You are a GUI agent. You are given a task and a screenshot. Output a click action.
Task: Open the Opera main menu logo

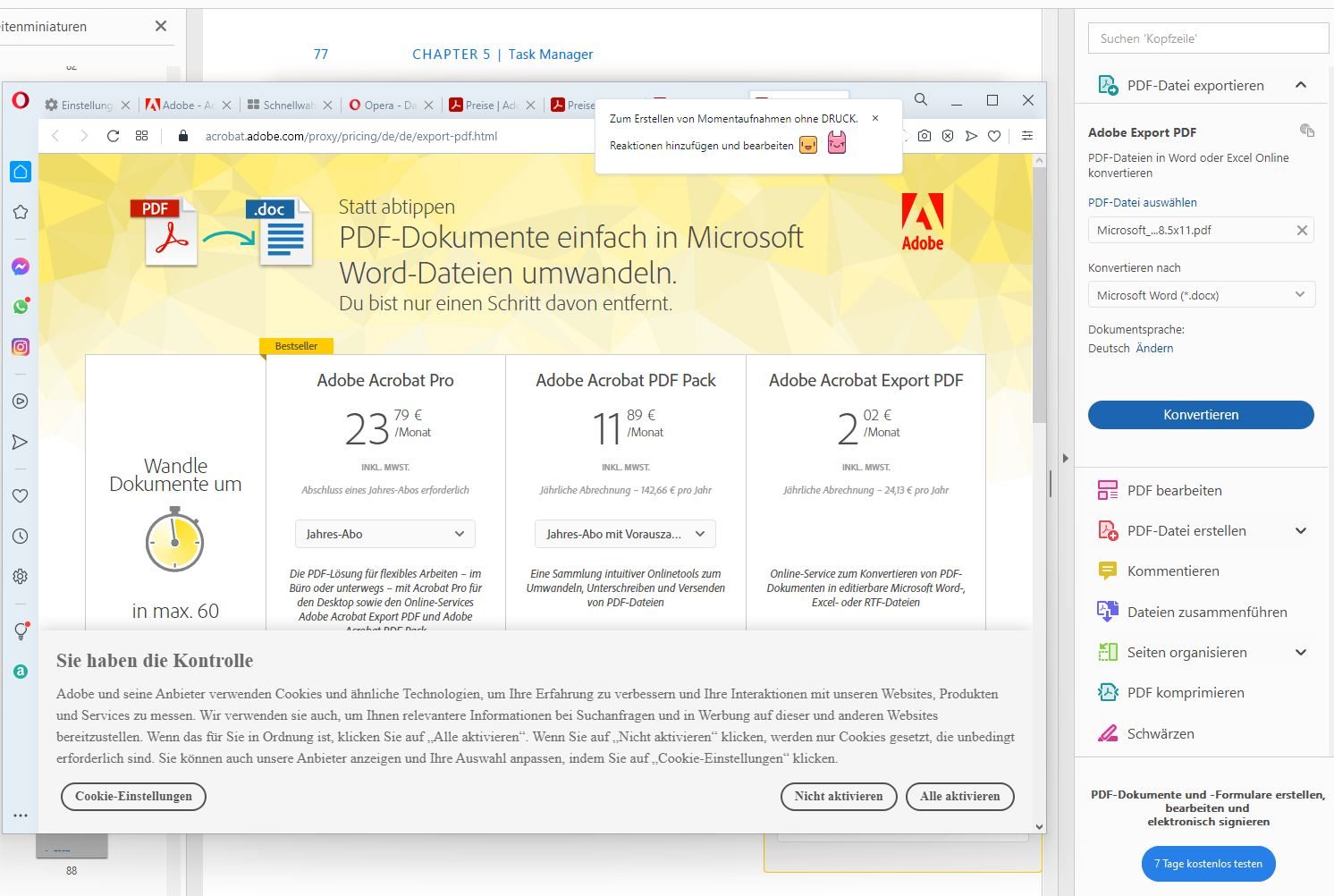pos(21,101)
